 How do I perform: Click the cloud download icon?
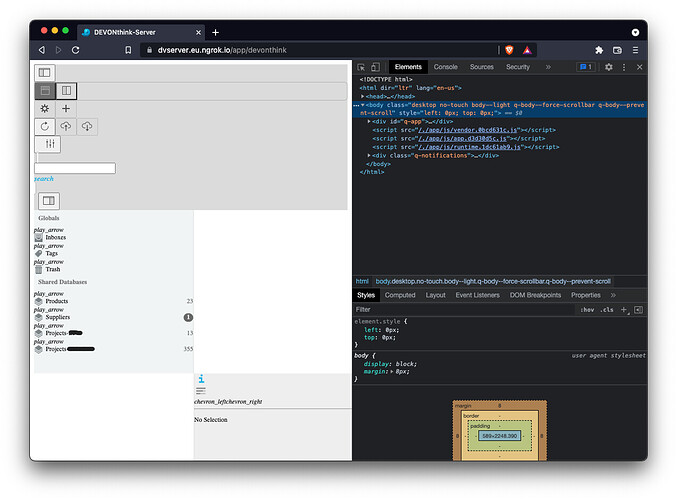pos(87,126)
